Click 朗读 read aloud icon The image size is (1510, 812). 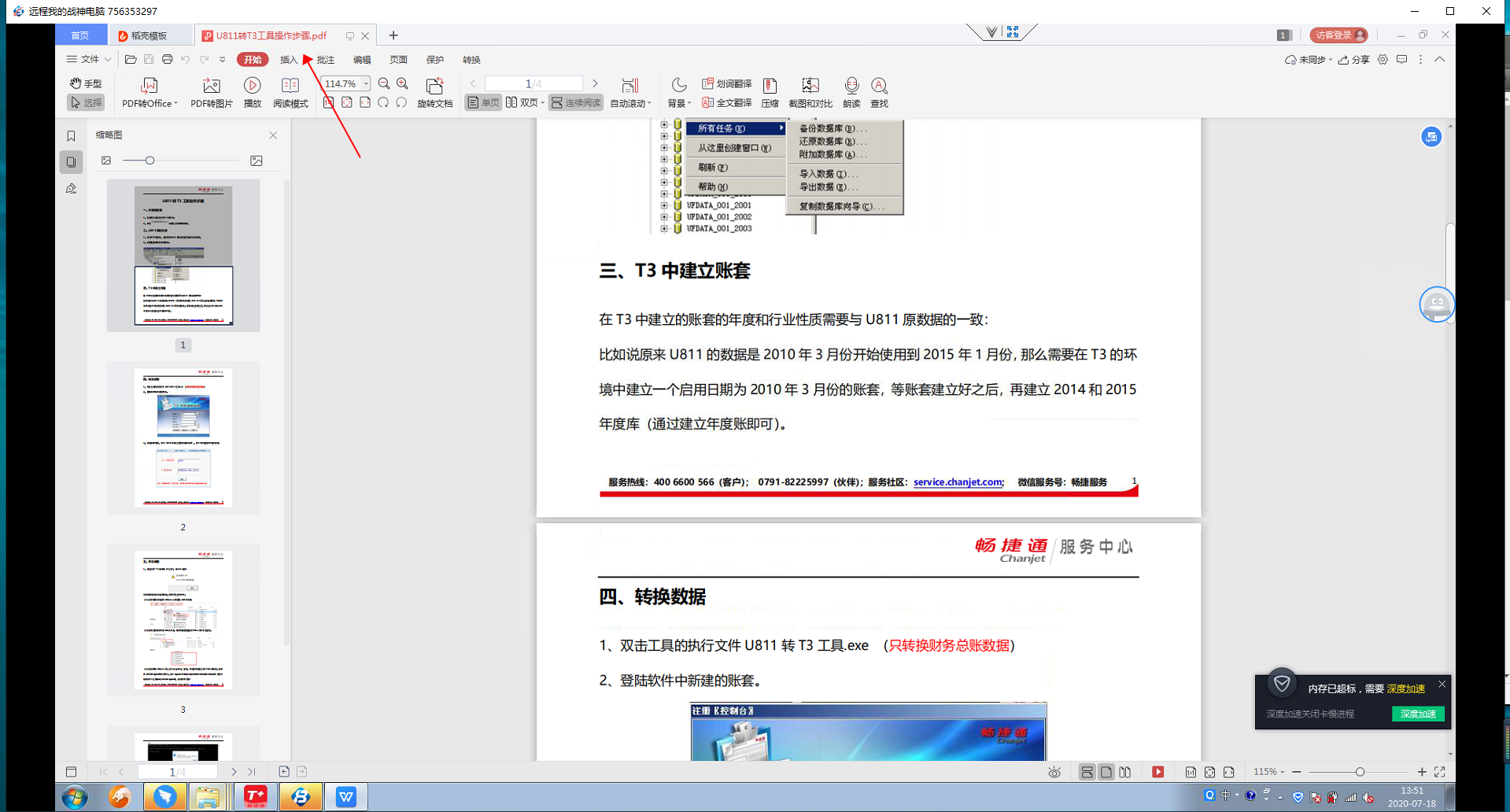(851, 93)
